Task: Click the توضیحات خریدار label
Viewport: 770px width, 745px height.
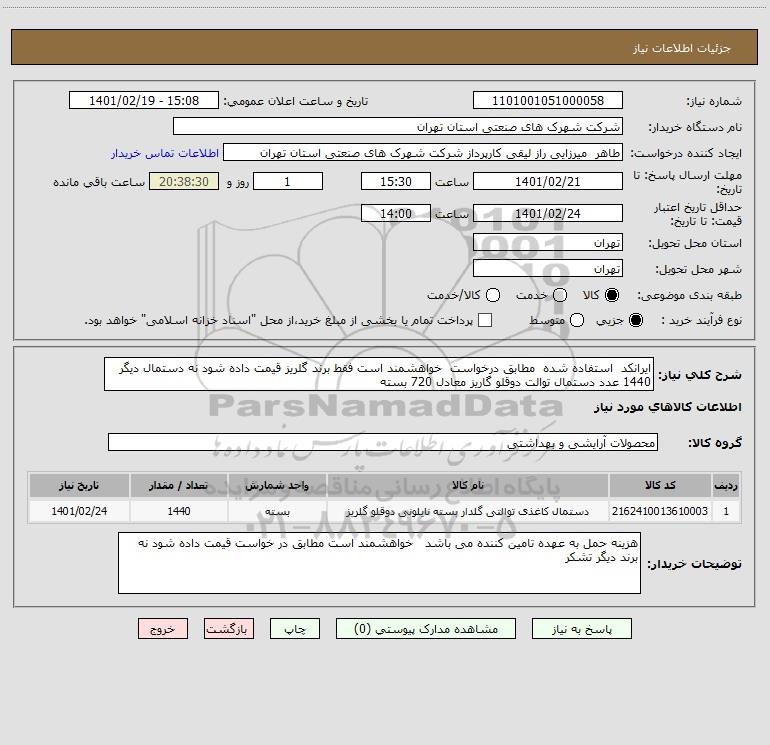Action: click(x=694, y=564)
